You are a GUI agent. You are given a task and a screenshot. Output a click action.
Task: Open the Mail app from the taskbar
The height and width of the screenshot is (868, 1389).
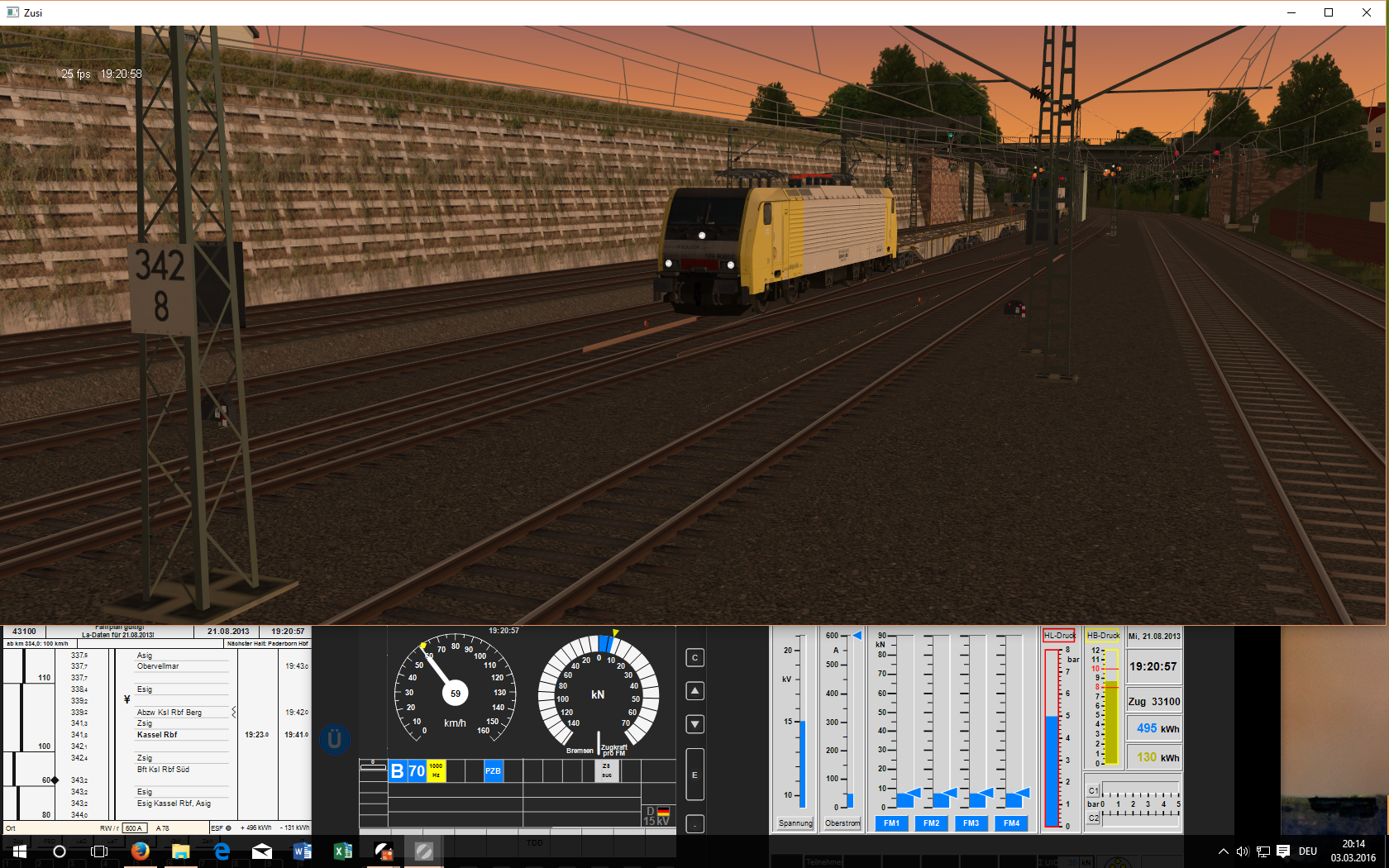262,851
